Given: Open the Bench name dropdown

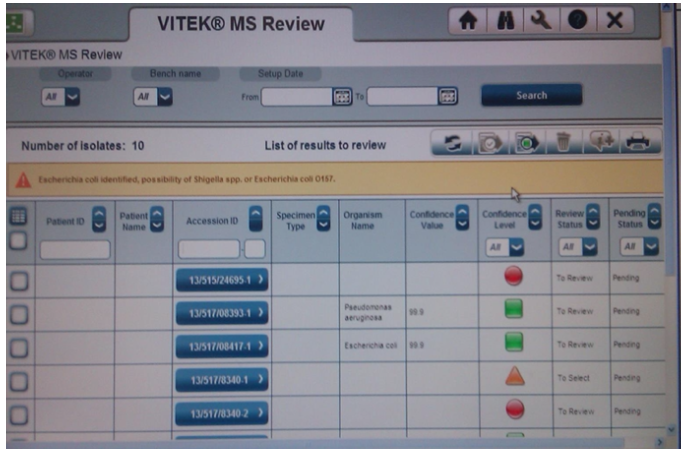Looking at the screenshot, I should tap(153, 97).
